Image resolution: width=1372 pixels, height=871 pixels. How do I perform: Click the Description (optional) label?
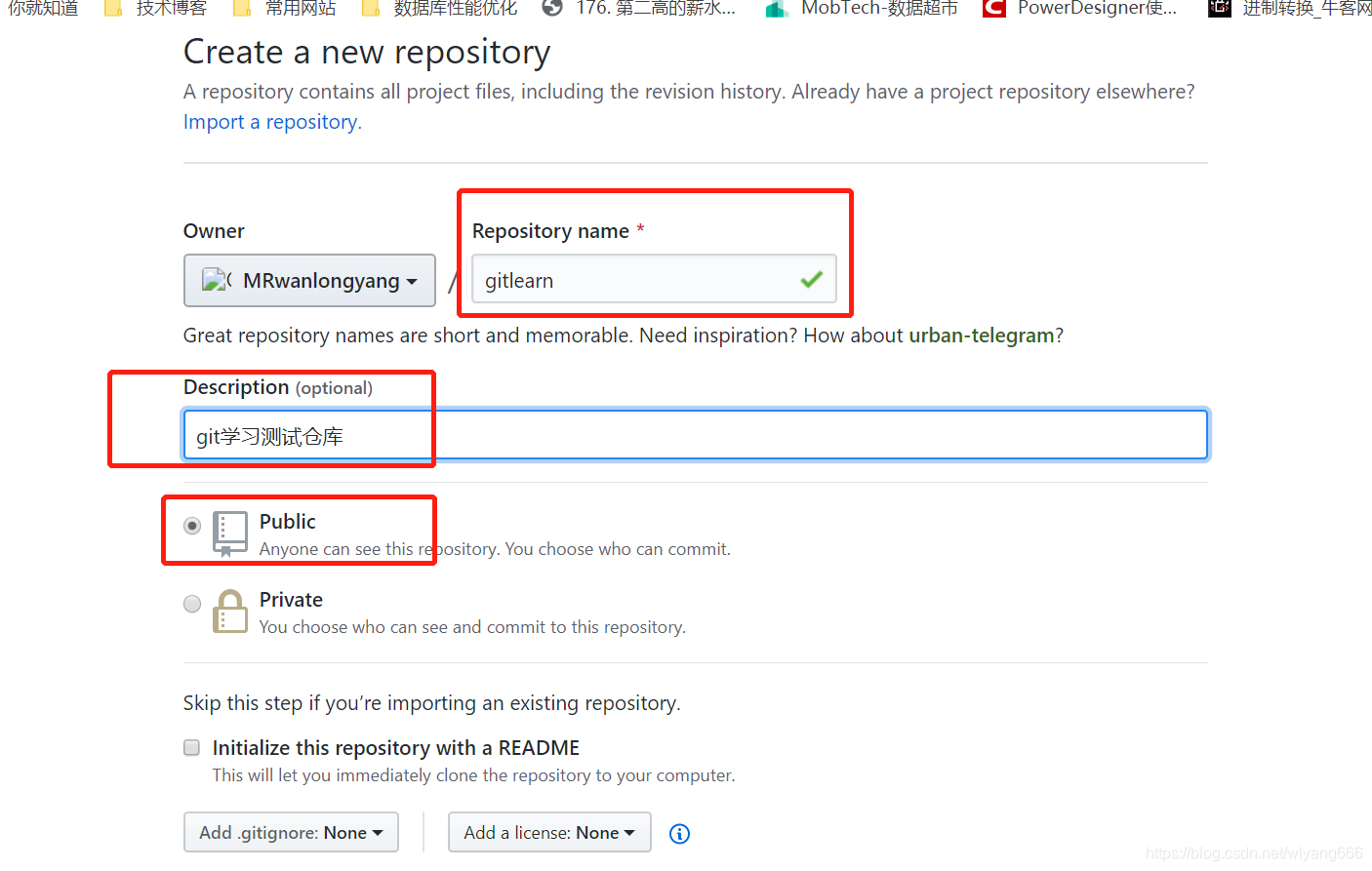click(x=278, y=387)
